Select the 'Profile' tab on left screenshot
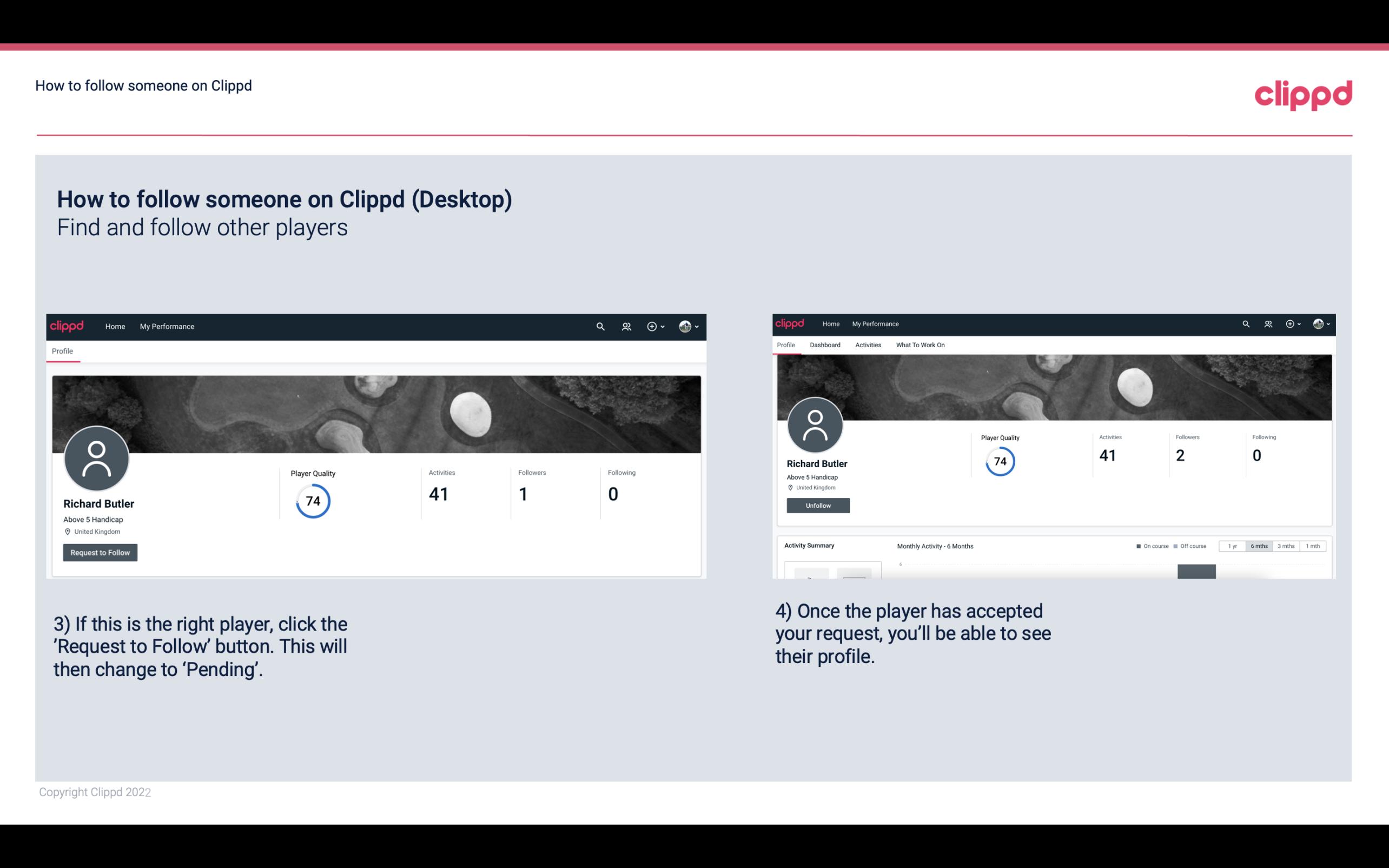Image resolution: width=1389 pixels, height=868 pixels. (61, 351)
